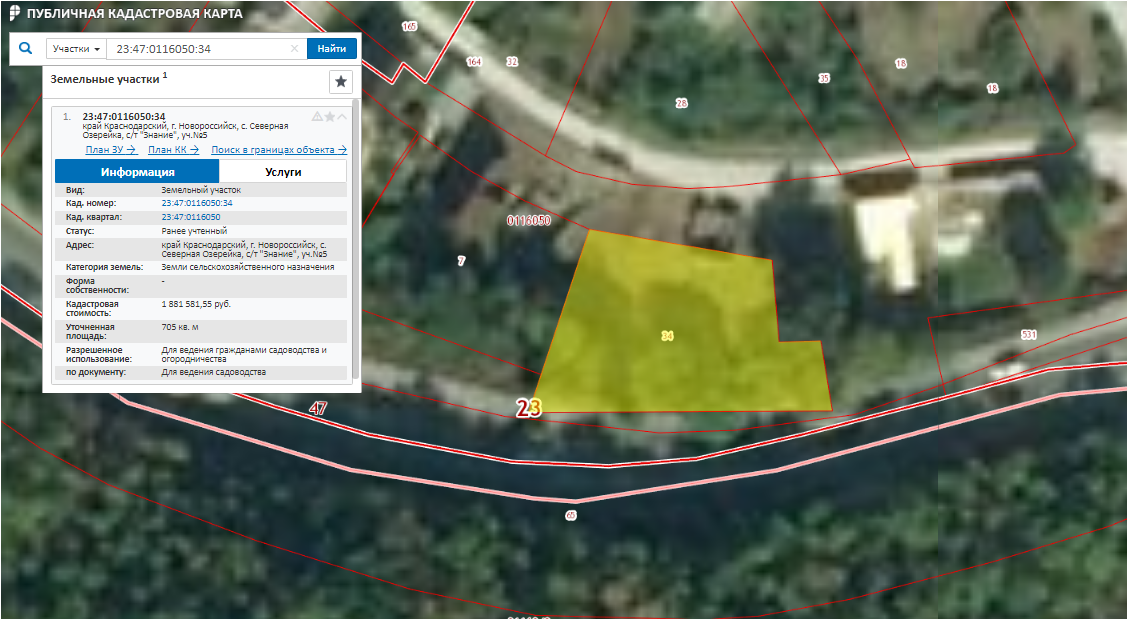1128x620 pixels.
Task: Follow the Поиск в границах объекта link
Action: [279, 150]
